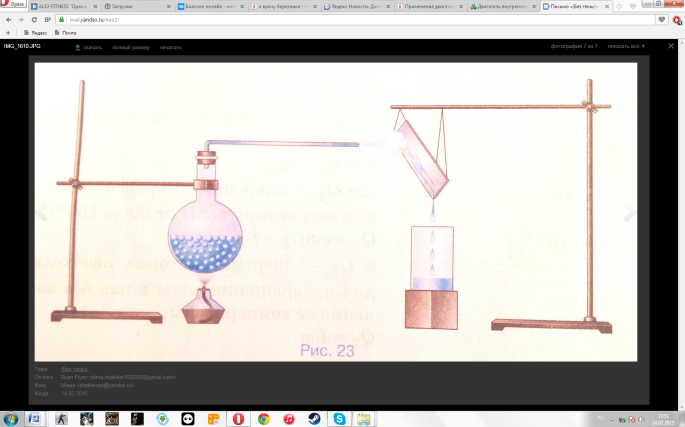Add a bookmark with plus icon

click(8, 33)
